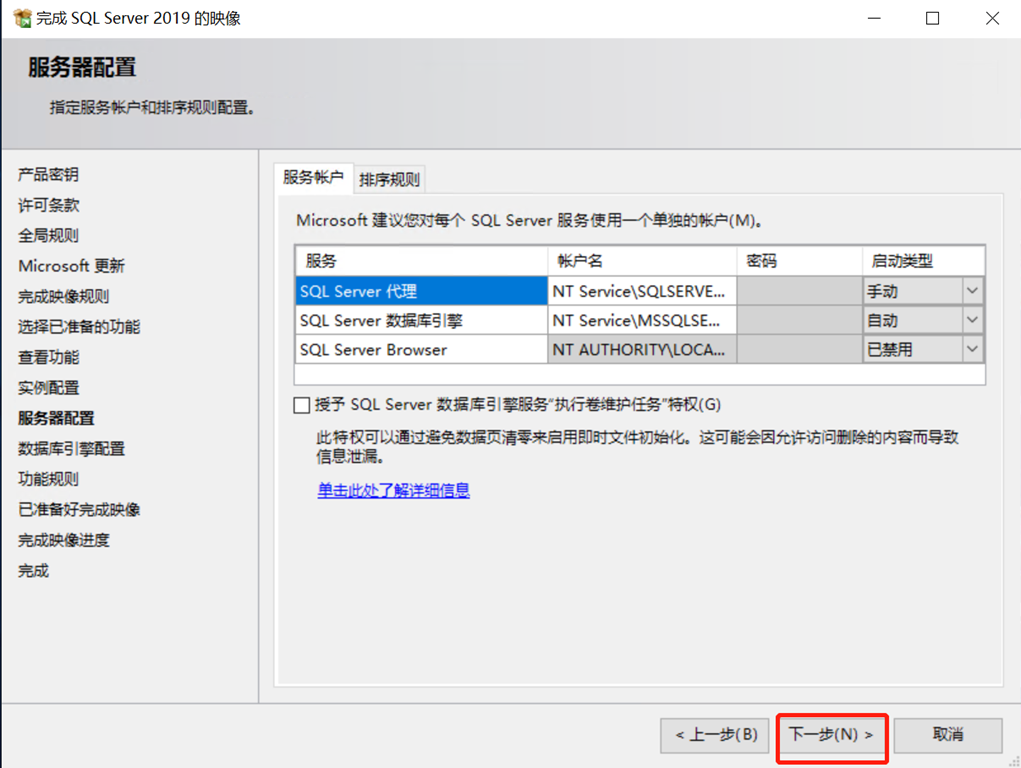The width and height of the screenshot is (1021, 768).
Task: Switch to the 排序规则 tab
Action: [x=389, y=180]
